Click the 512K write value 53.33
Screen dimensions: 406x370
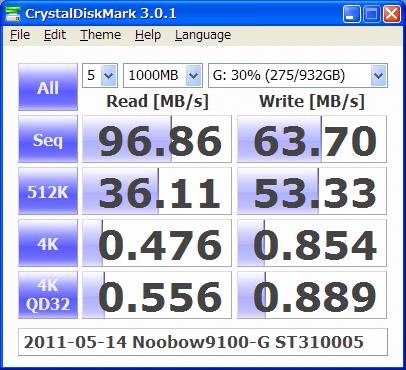[x=312, y=191]
